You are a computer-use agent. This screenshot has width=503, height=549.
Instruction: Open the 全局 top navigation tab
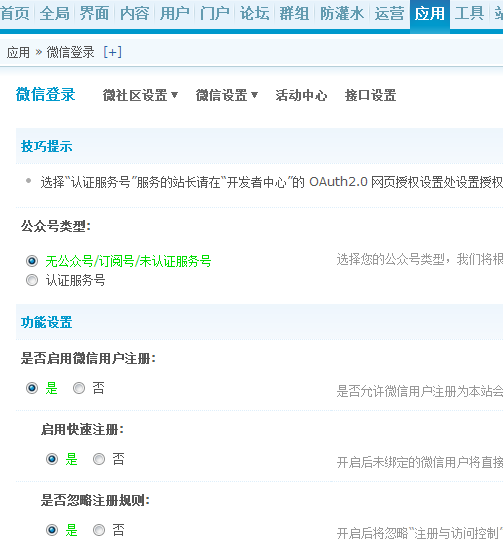54,14
